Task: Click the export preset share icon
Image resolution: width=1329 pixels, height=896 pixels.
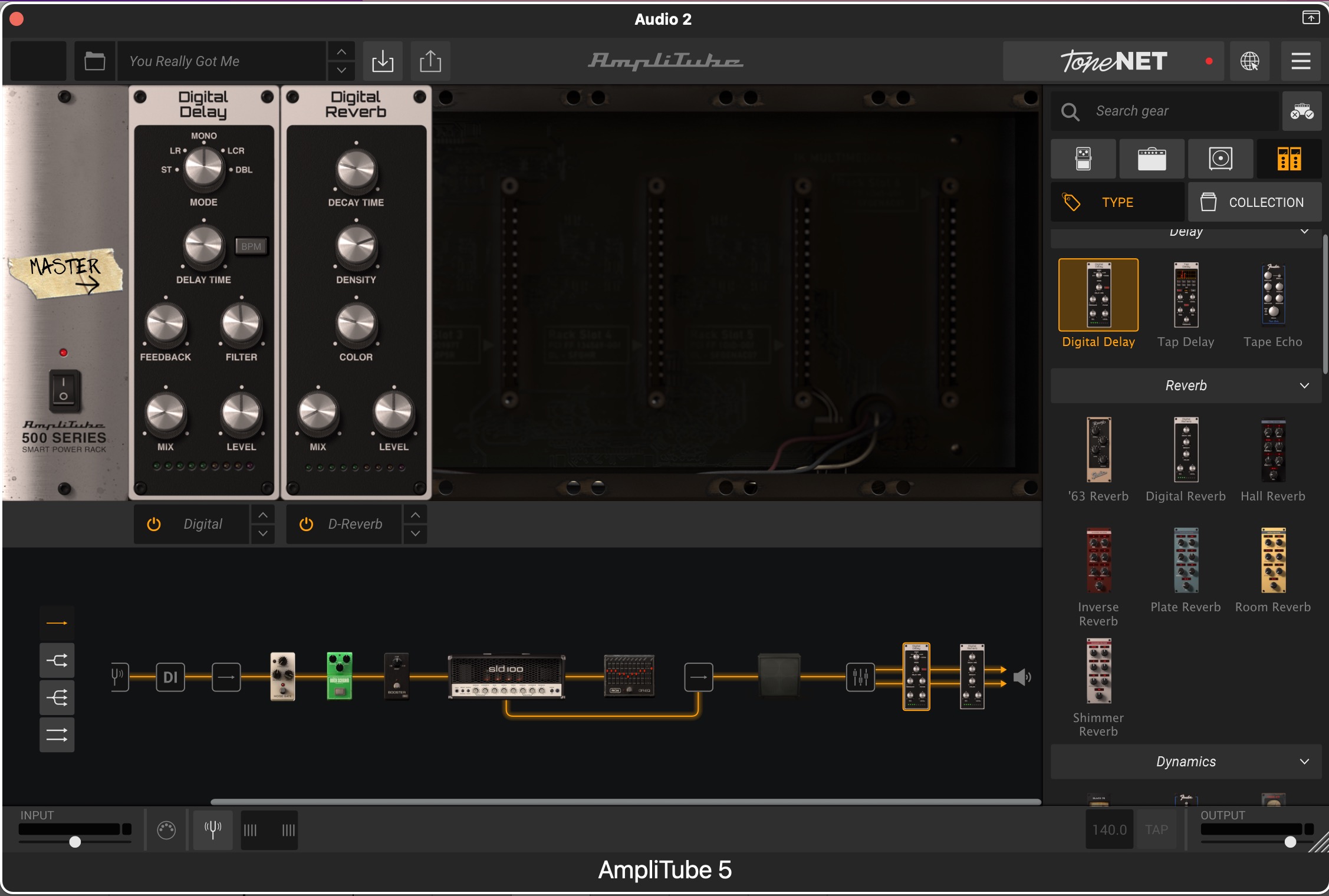Action: click(x=430, y=61)
